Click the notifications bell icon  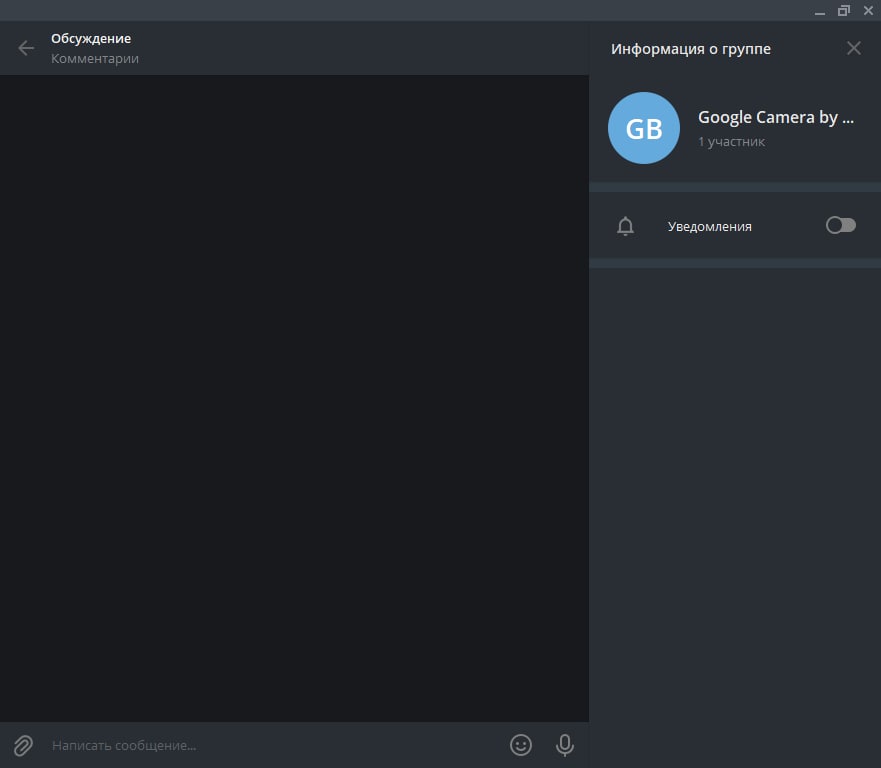pyautogui.click(x=625, y=226)
